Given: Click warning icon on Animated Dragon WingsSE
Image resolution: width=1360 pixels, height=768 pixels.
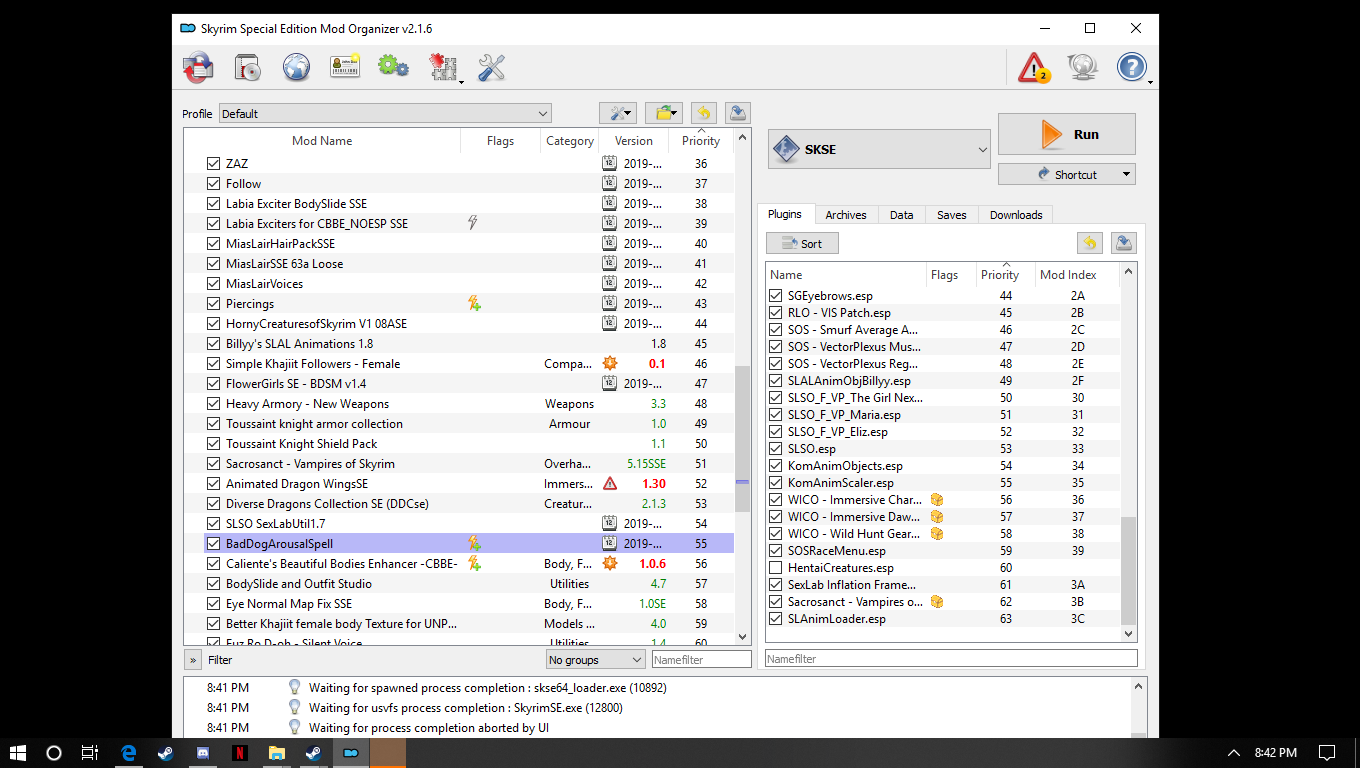Looking at the screenshot, I should point(610,484).
